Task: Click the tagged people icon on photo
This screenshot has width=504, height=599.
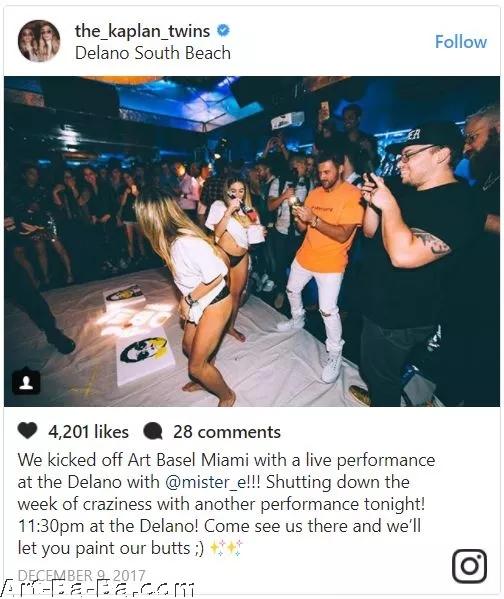Action: click(x=26, y=381)
